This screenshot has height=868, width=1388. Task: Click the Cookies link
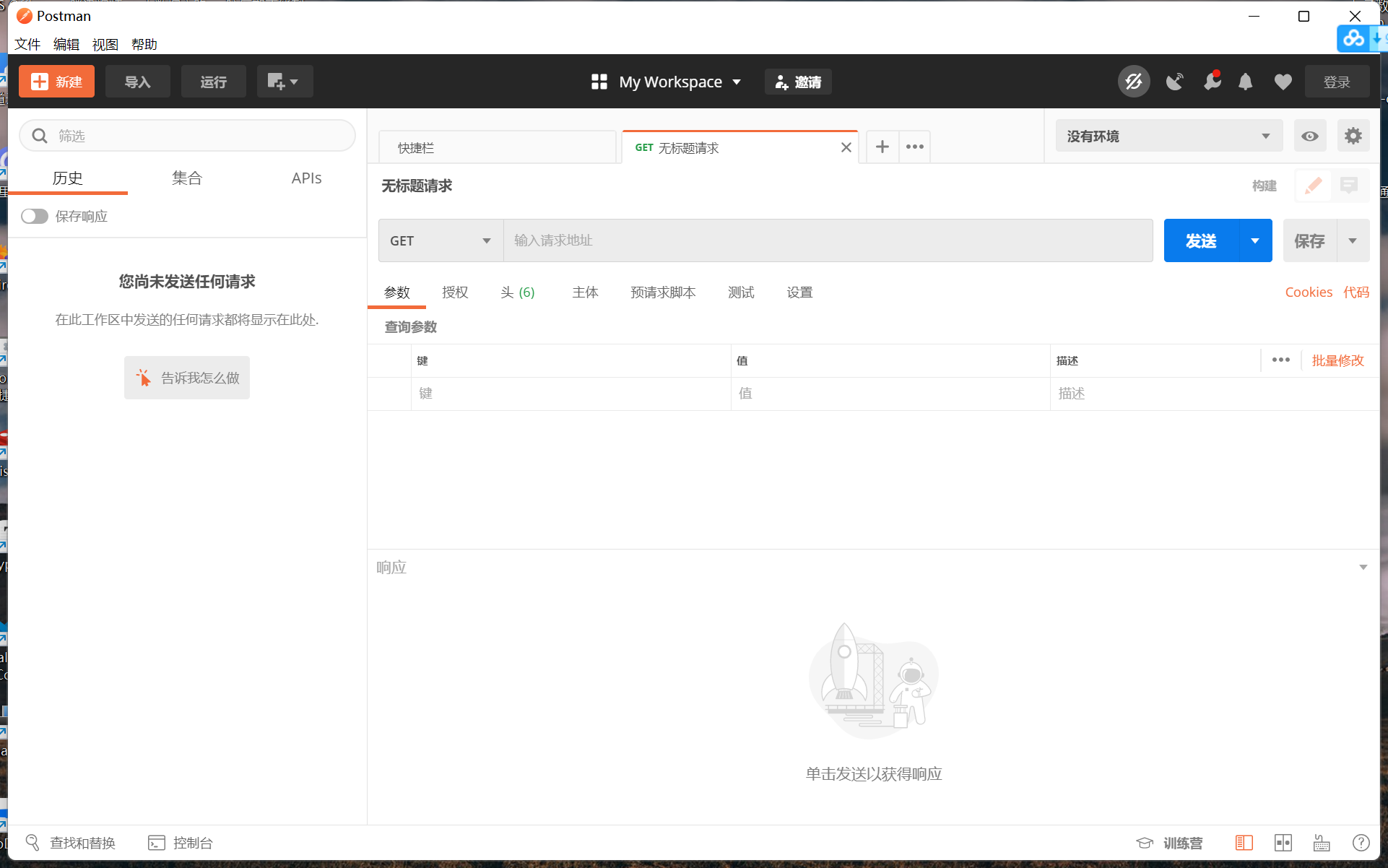coord(1308,292)
